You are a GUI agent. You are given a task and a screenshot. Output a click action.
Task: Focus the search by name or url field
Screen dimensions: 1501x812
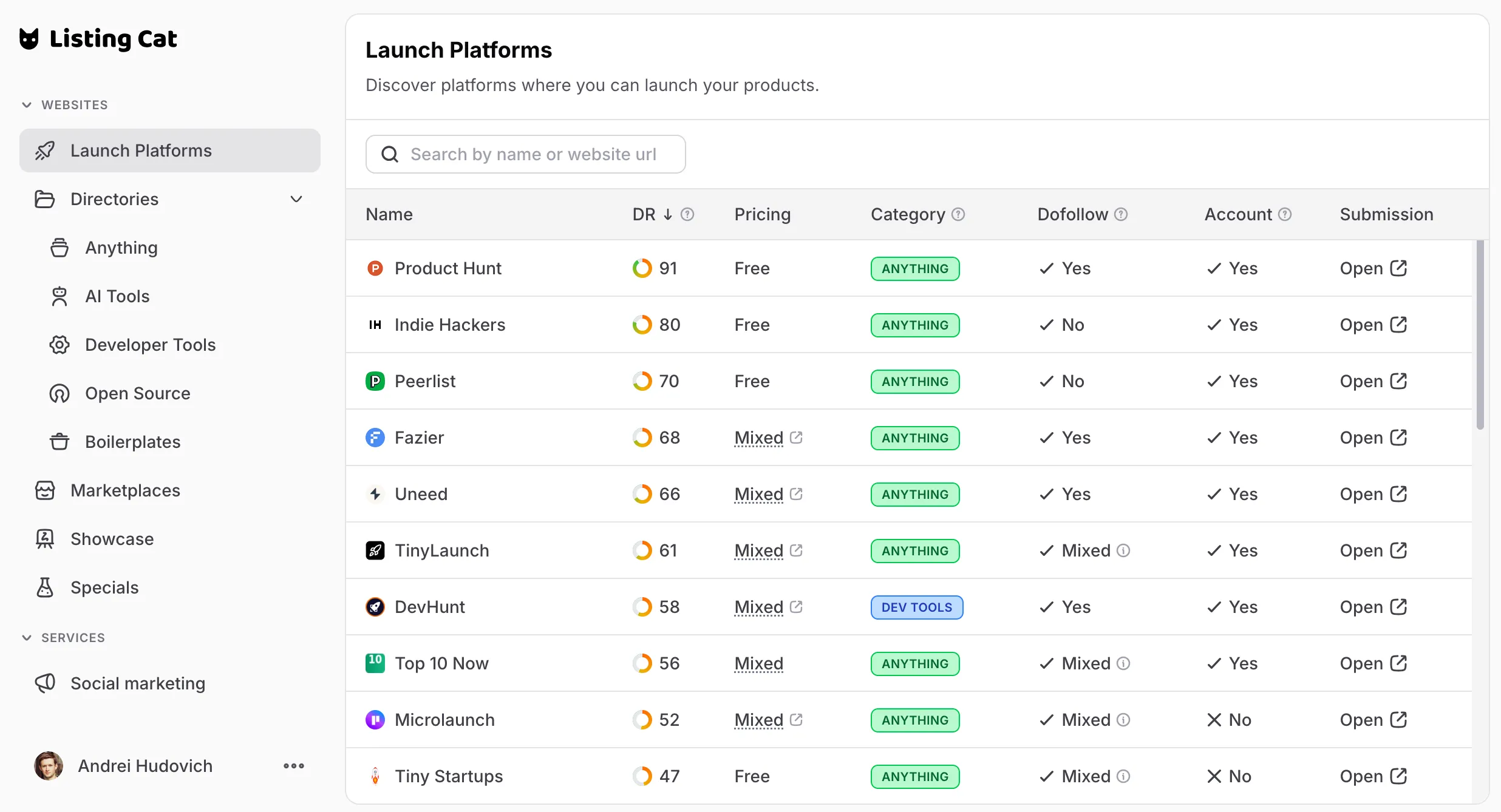click(526, 154)
